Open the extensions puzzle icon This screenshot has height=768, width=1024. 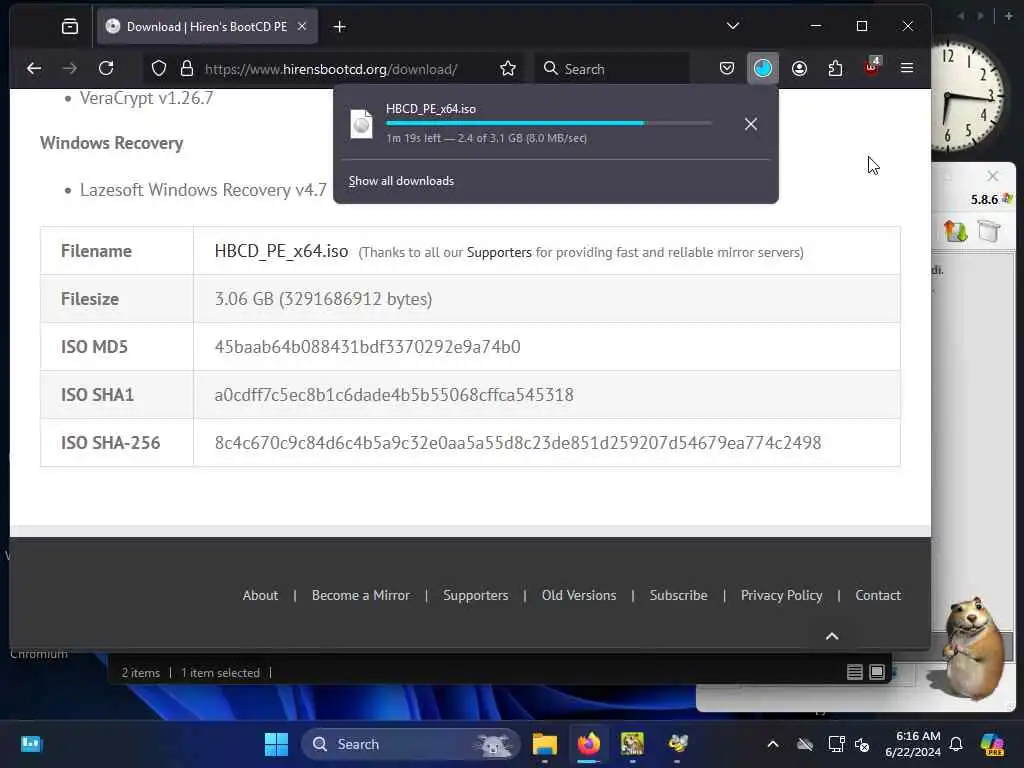835,69
